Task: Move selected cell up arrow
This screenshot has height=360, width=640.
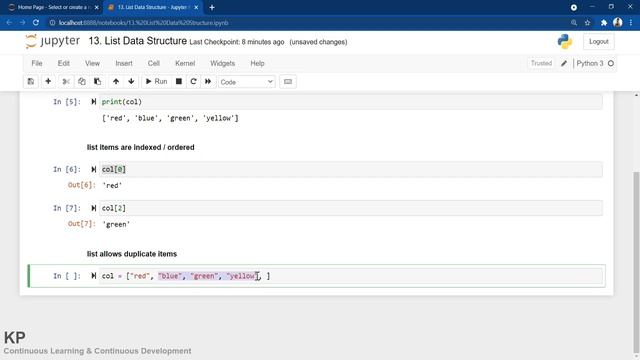Action: [x=116, y=82]
